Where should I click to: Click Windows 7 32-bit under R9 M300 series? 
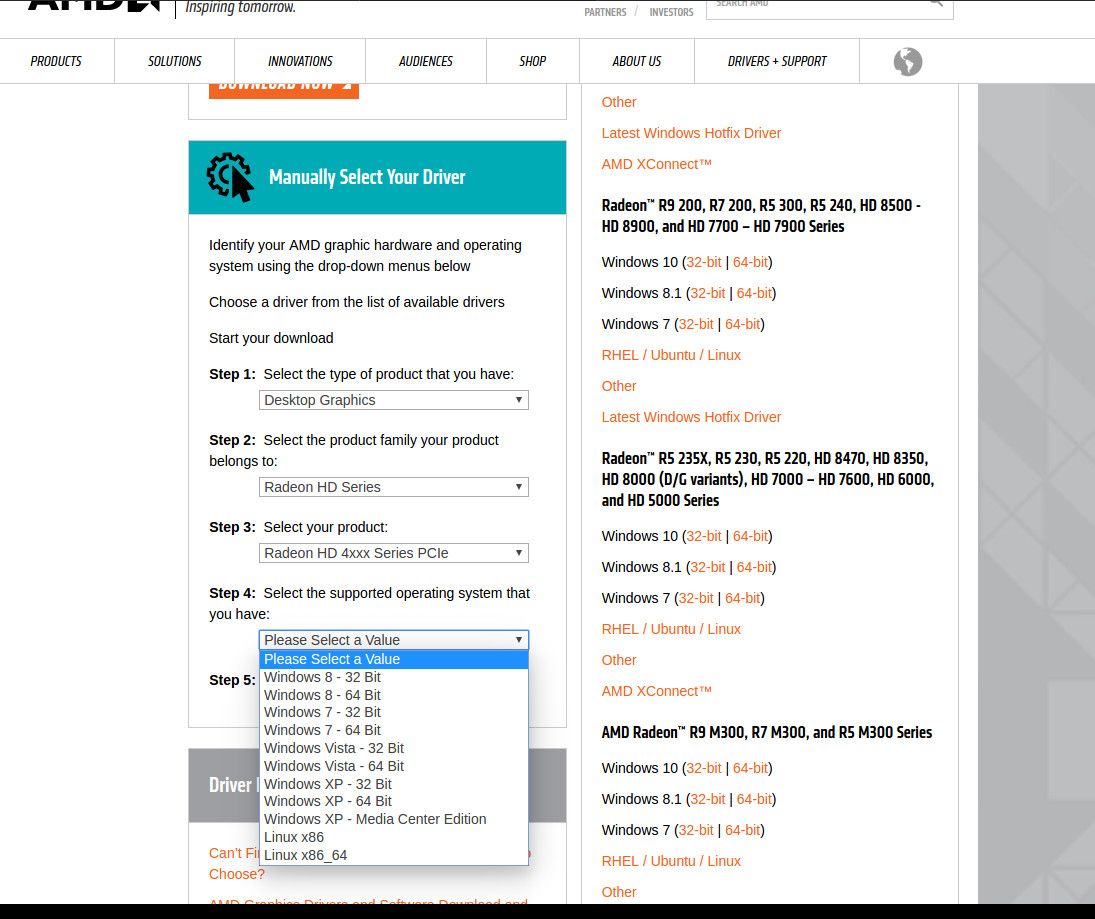696,830
